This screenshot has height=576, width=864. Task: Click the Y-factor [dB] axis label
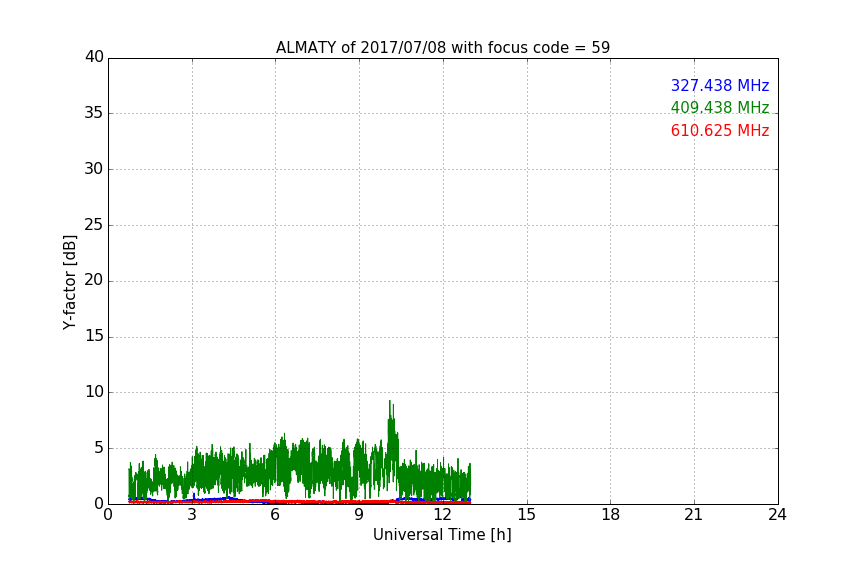(x=69, y=282)
